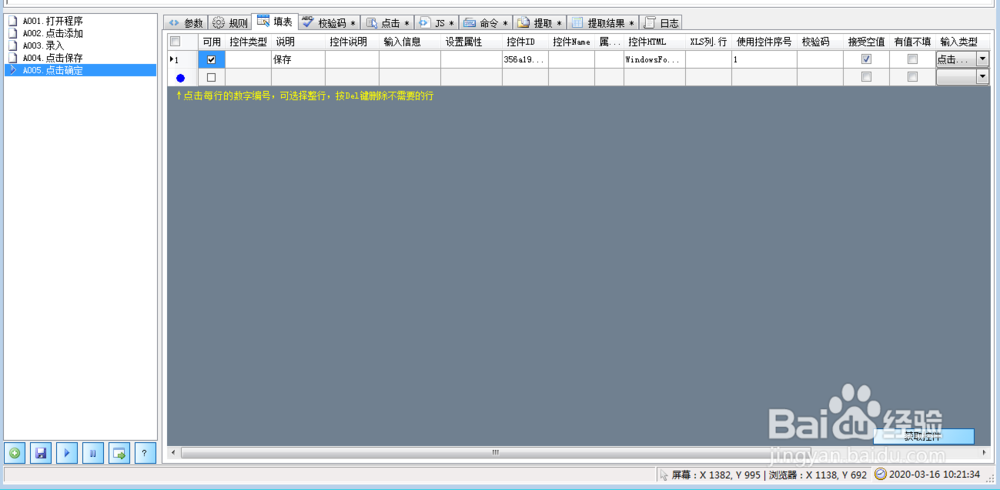Switch to the 提取 tab

540,22
